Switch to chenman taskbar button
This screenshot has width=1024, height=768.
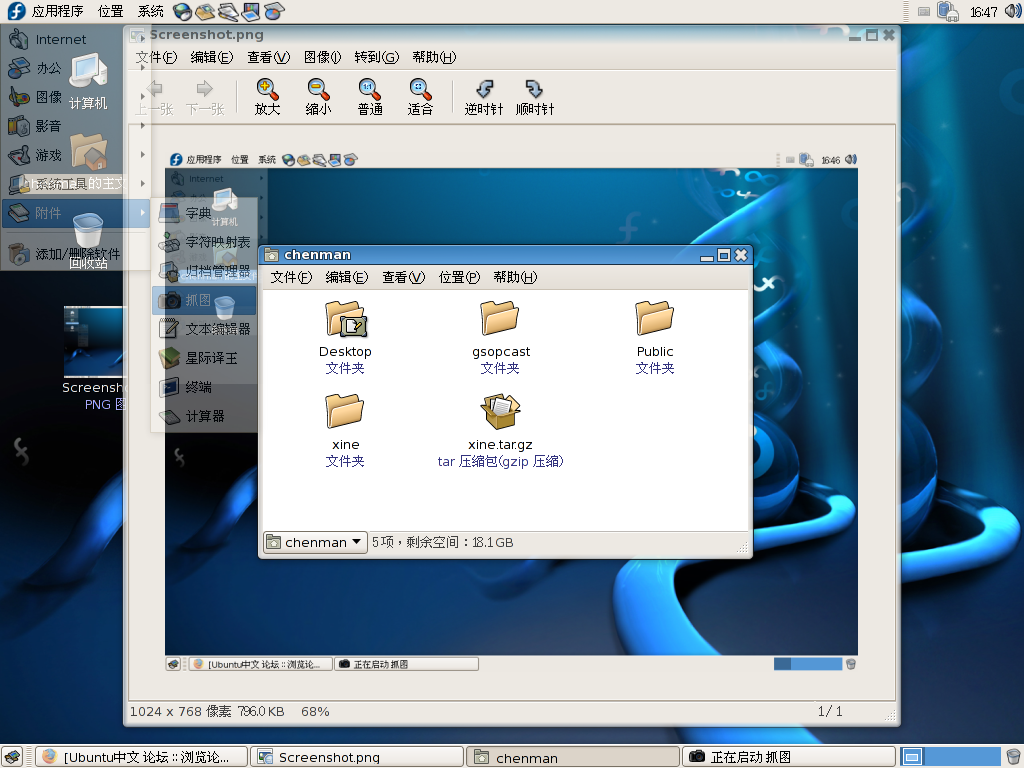tap(572, 757)
